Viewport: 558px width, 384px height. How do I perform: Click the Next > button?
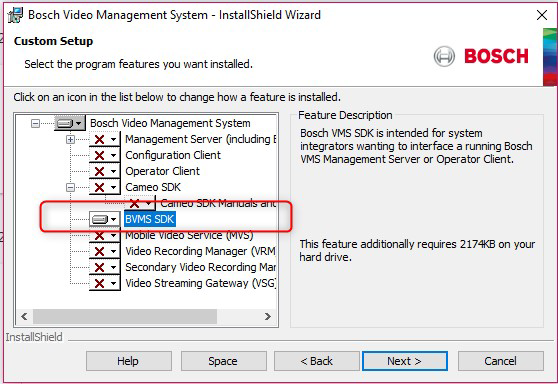click(405, 361)
